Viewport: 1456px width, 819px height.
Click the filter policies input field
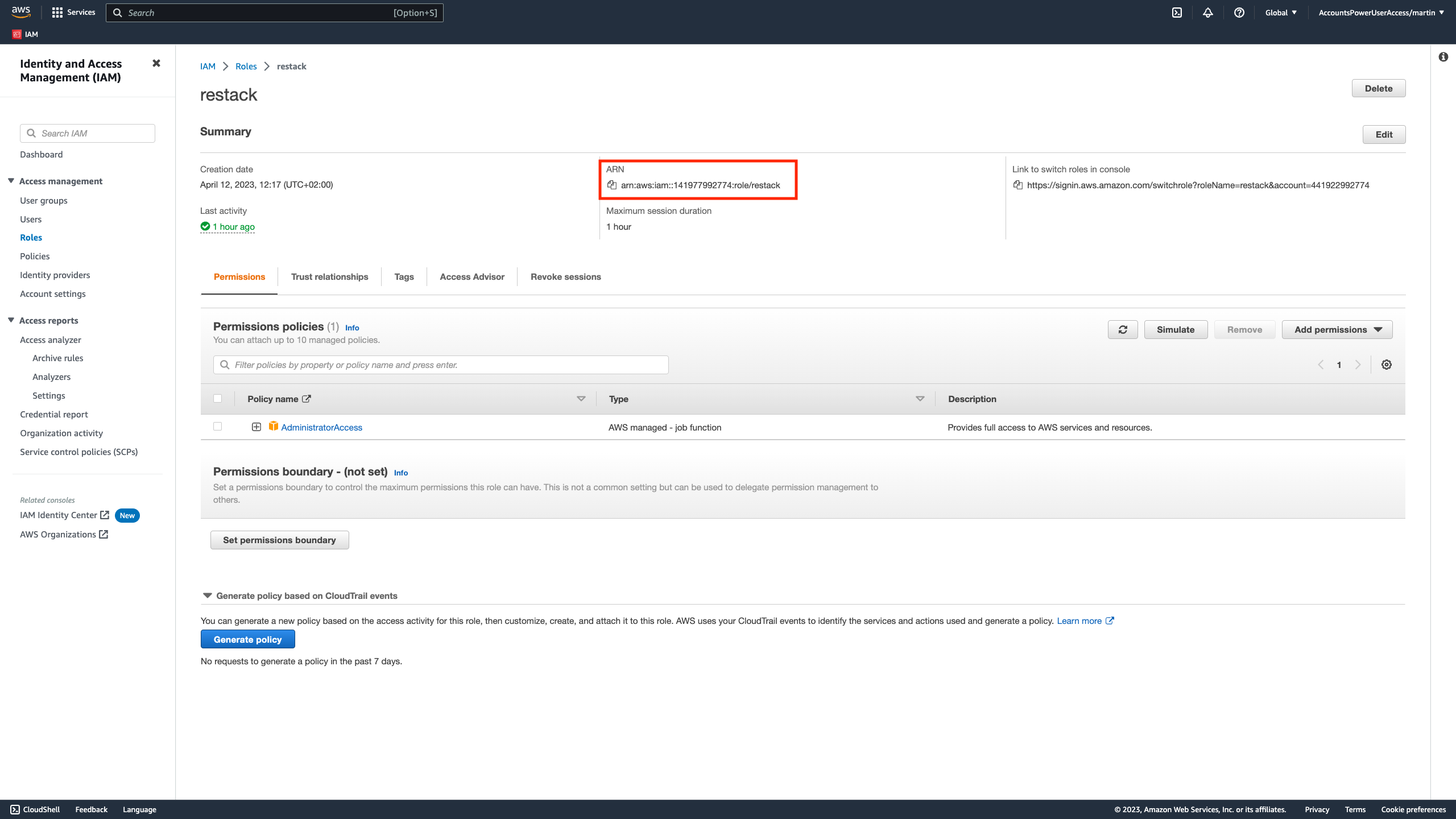click(440, 365)
